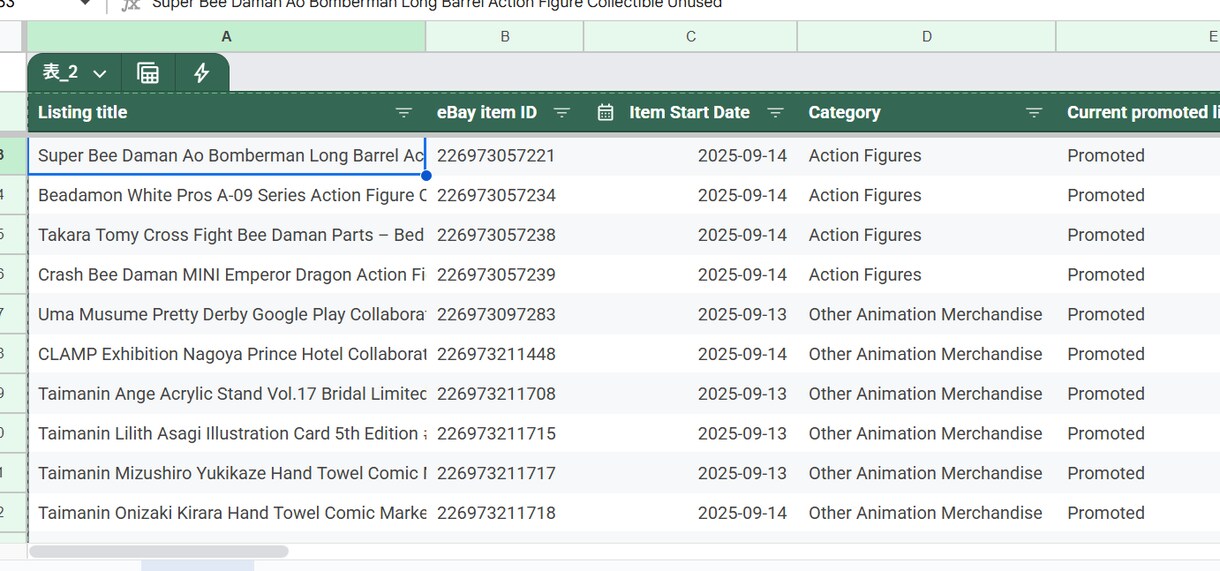Click into the formula bar text

tap(437, 4)
